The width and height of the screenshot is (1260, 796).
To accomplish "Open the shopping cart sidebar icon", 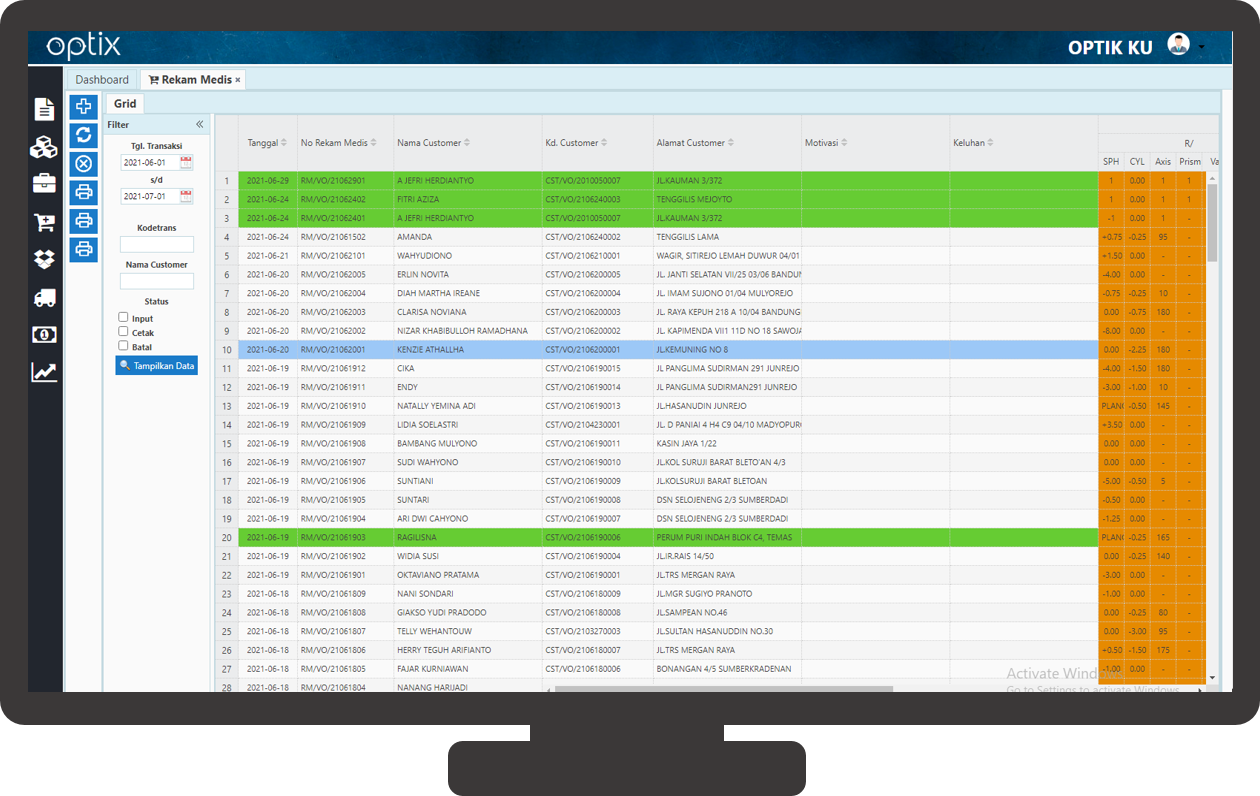I will (44, 222).
